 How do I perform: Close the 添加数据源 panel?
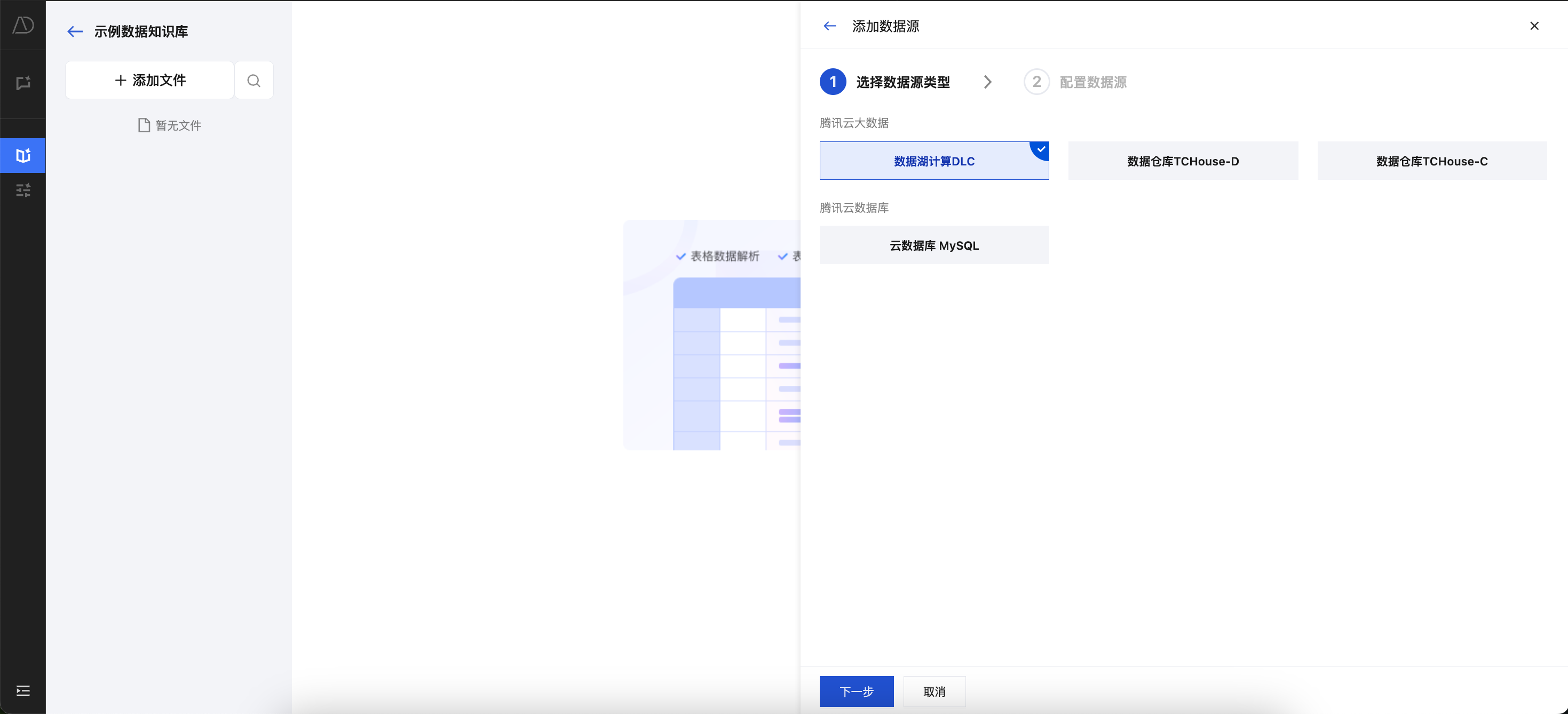[1534, 26]
